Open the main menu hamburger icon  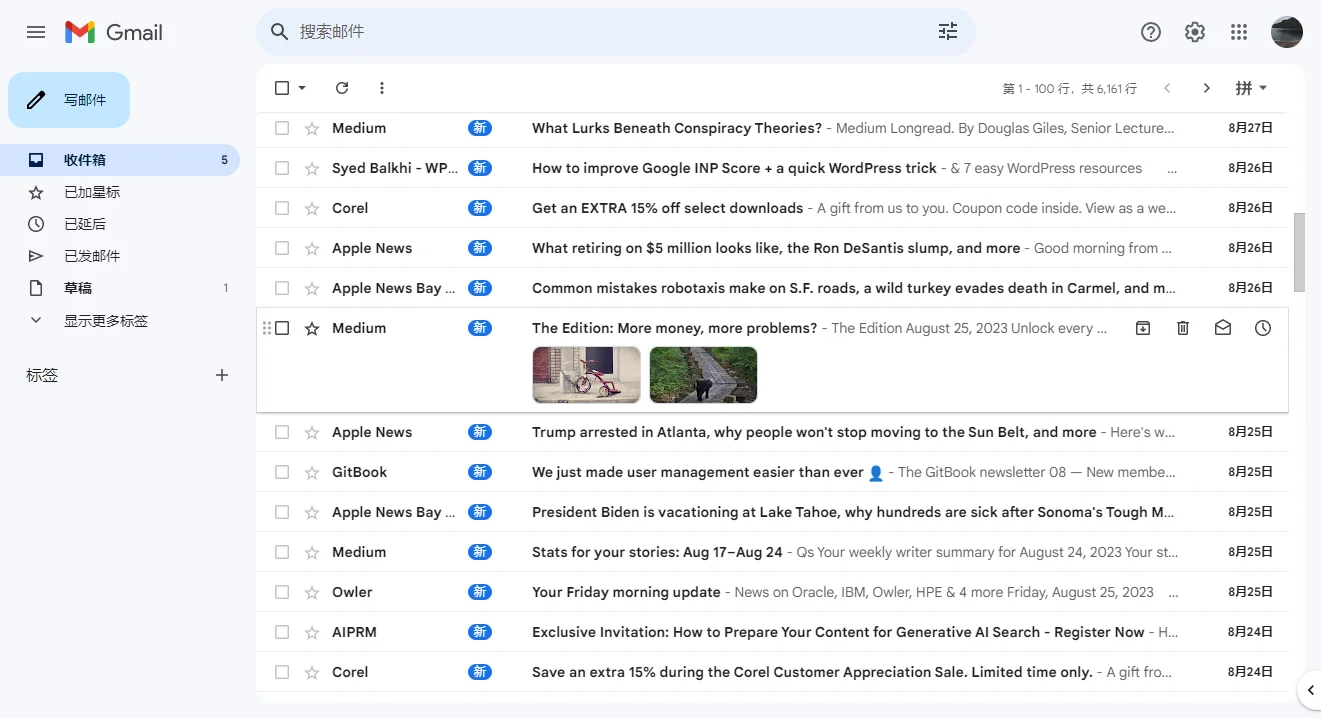(36, 32)
